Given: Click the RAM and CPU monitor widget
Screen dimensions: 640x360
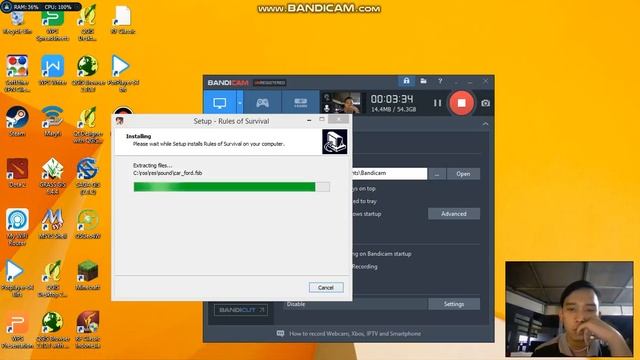Looking at the screenshot, I should coord(41,7).
